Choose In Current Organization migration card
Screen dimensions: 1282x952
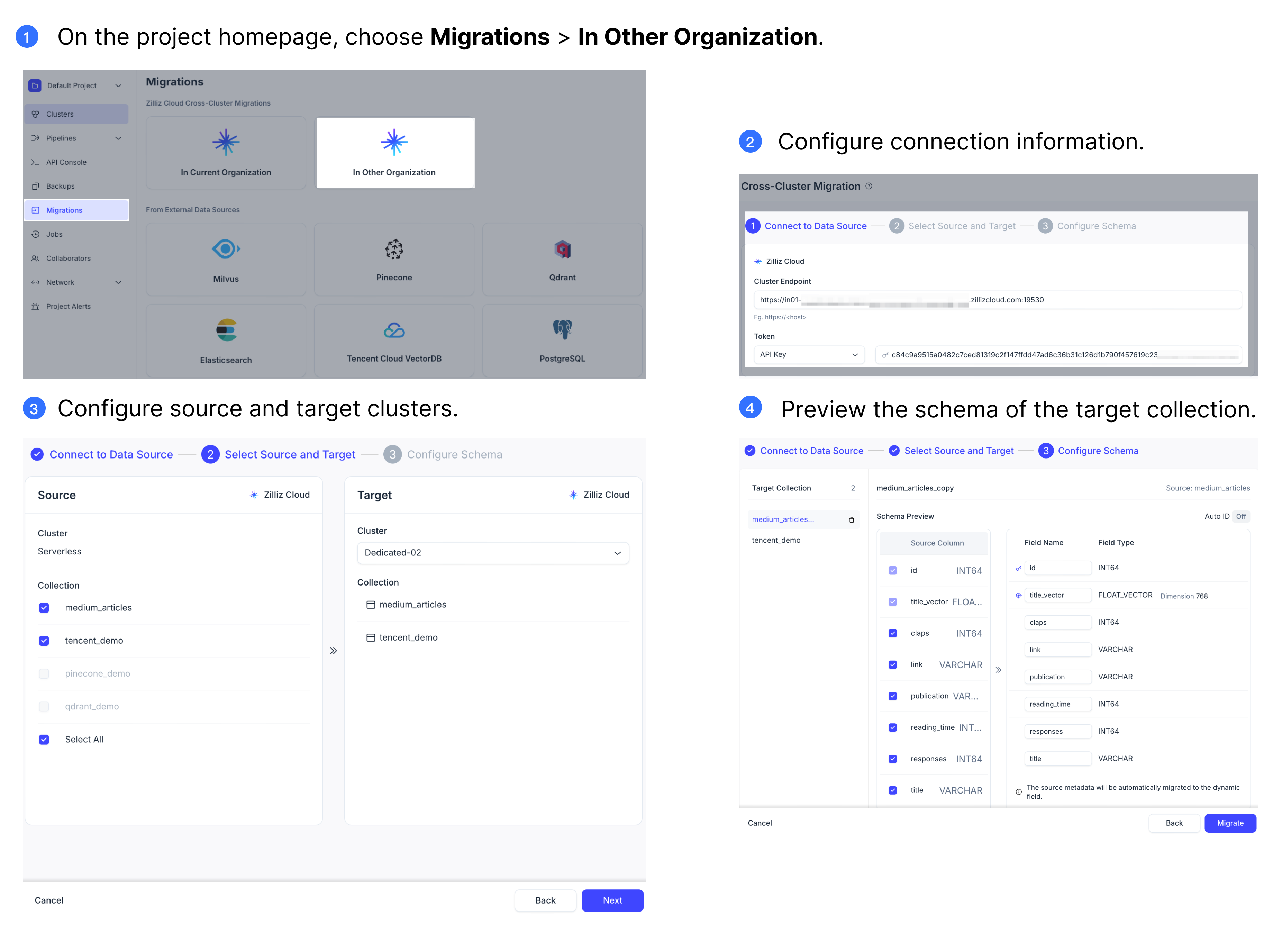click(x=226, y=153)
